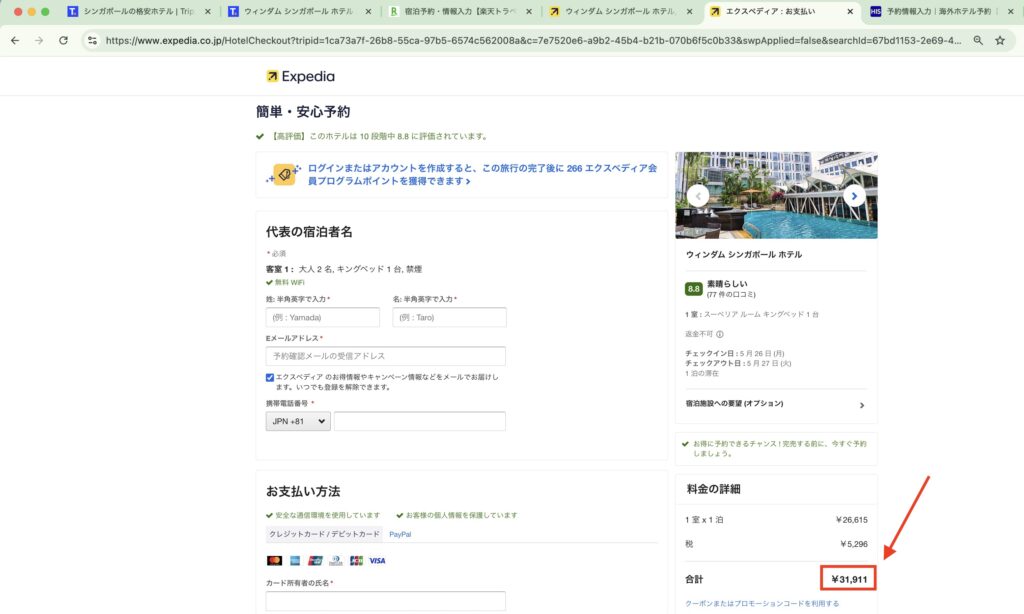Click the browser forward arrow
The height and width of the screenshot is (614, 1024).
tap(39, 40)
